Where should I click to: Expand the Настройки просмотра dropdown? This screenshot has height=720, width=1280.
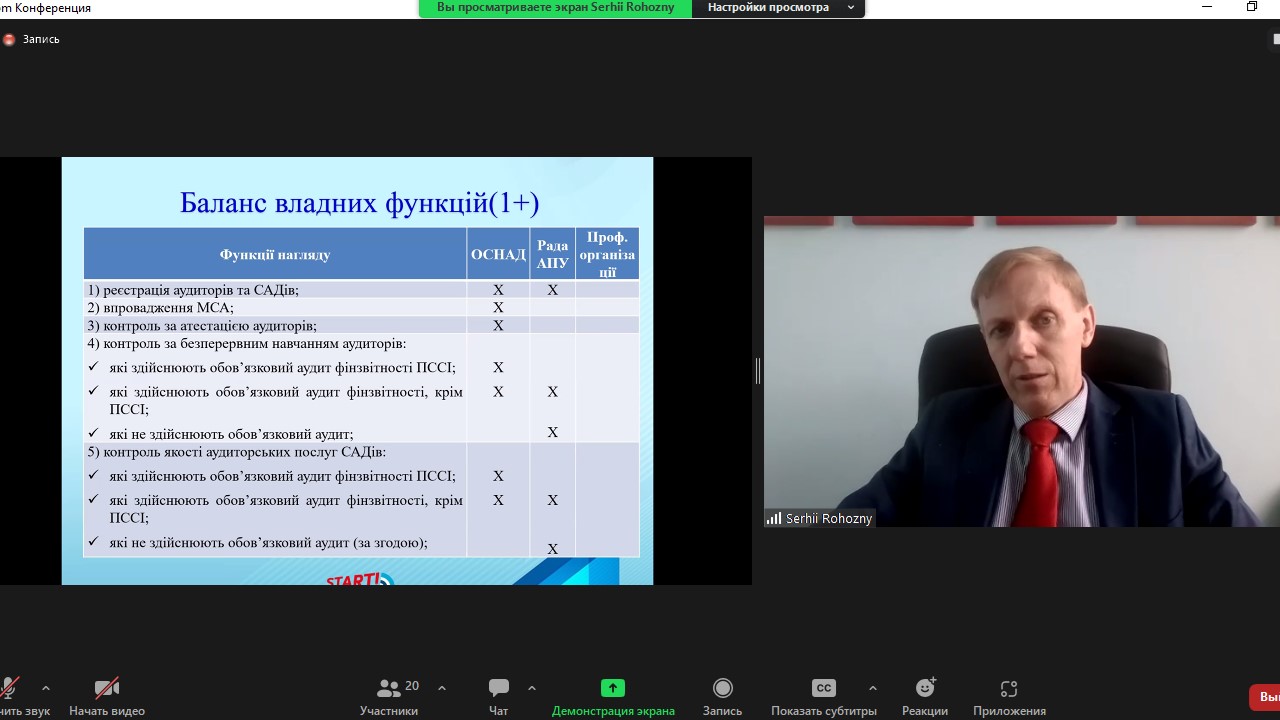click(778, 8)
